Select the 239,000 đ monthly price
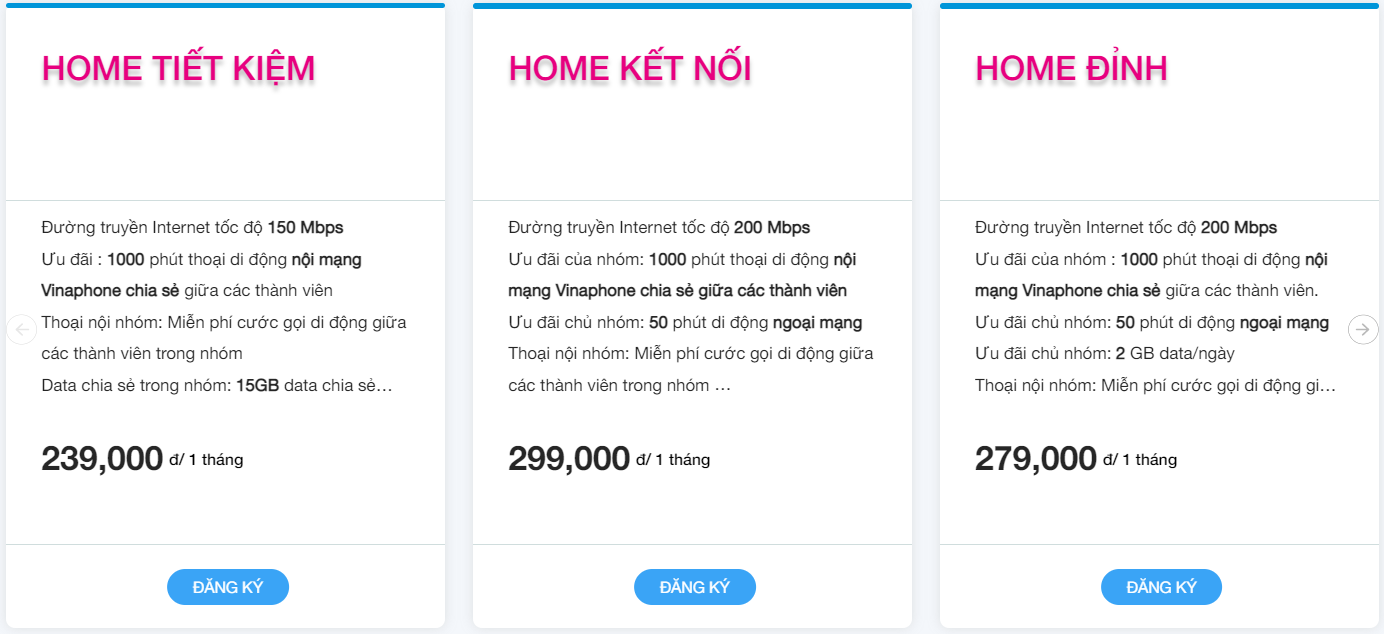This screenshot has height=634, width=1384. [102, 459]
